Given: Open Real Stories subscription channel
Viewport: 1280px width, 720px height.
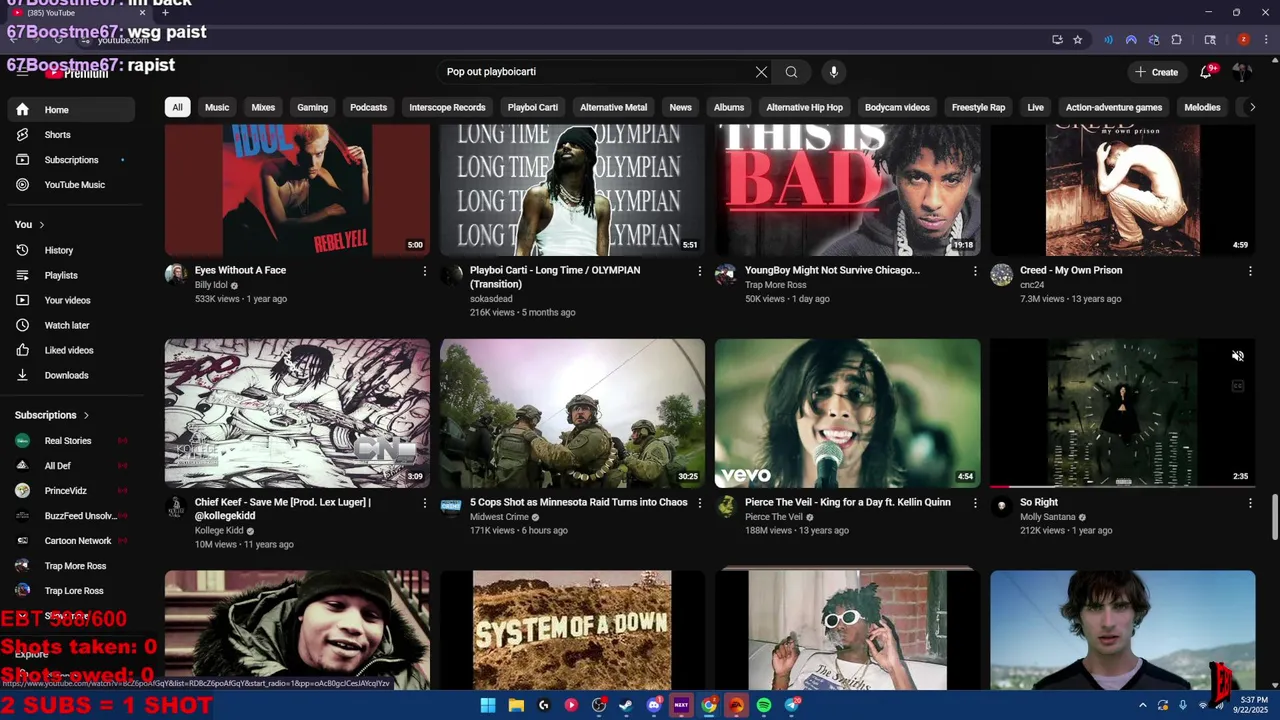Looking at the screenshot, I should (x=69, y=441).
